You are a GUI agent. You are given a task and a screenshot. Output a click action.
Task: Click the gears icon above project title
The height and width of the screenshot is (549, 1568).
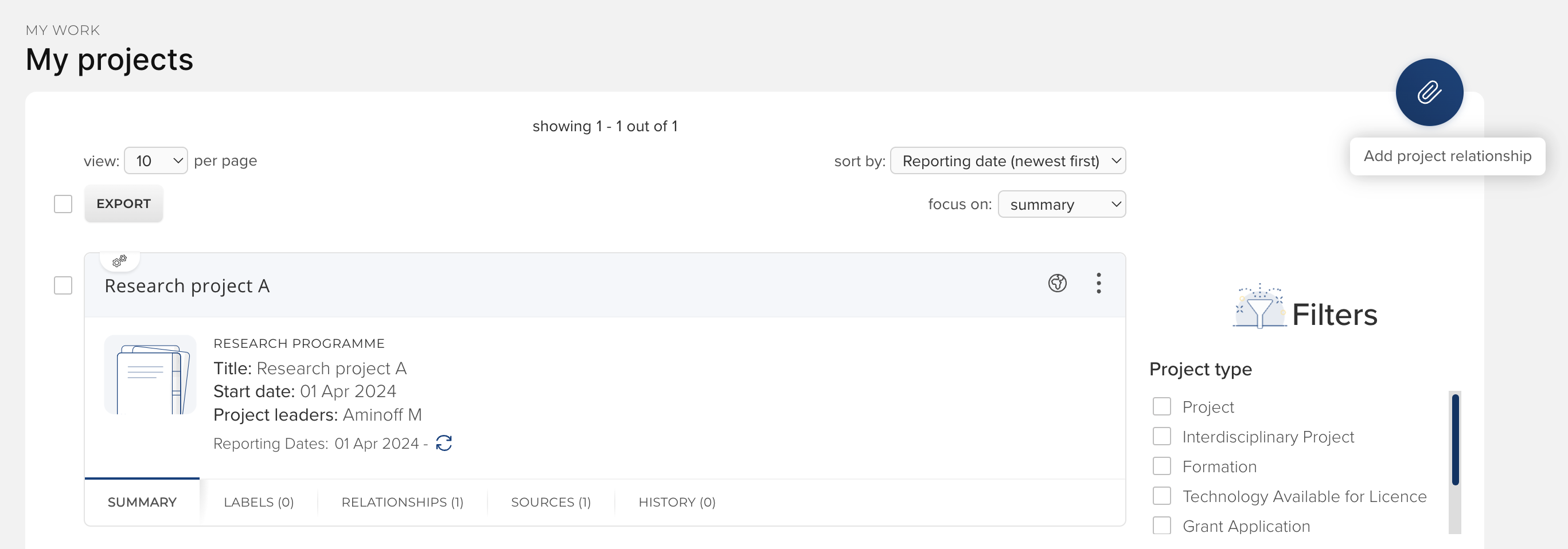coord(119,261)
